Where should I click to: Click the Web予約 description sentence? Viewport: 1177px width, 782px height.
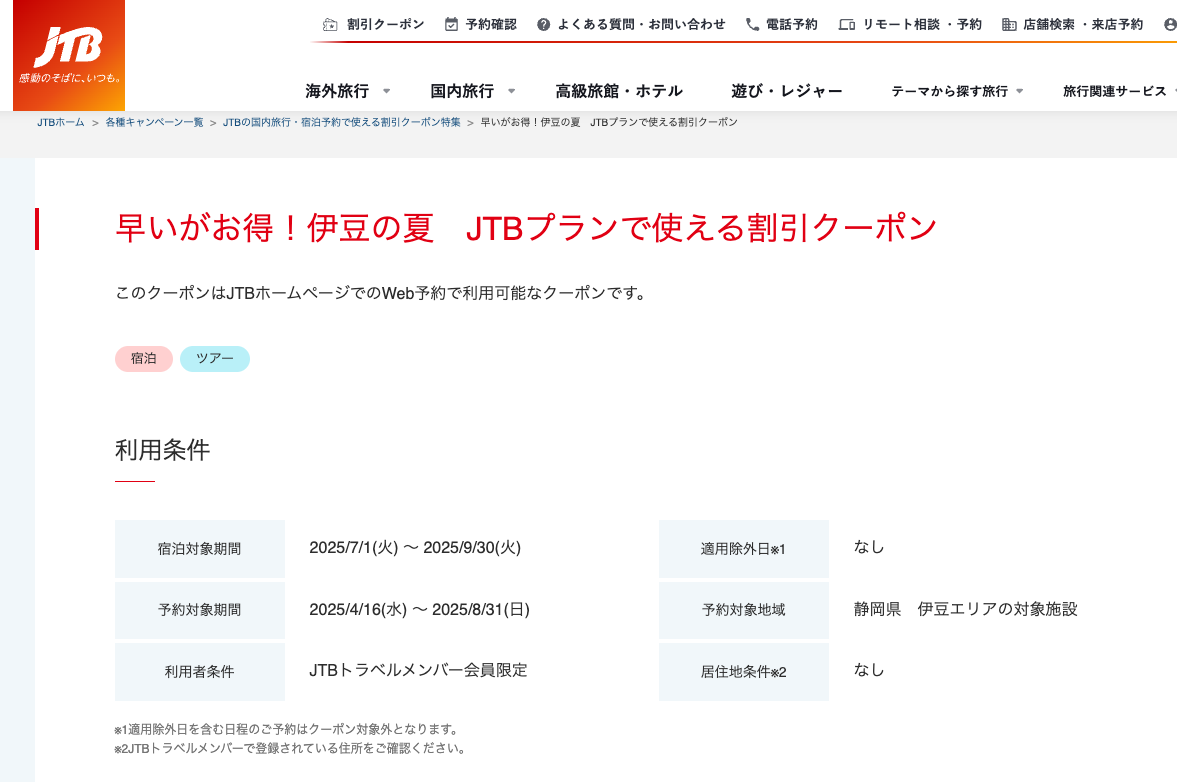[381, 293]
